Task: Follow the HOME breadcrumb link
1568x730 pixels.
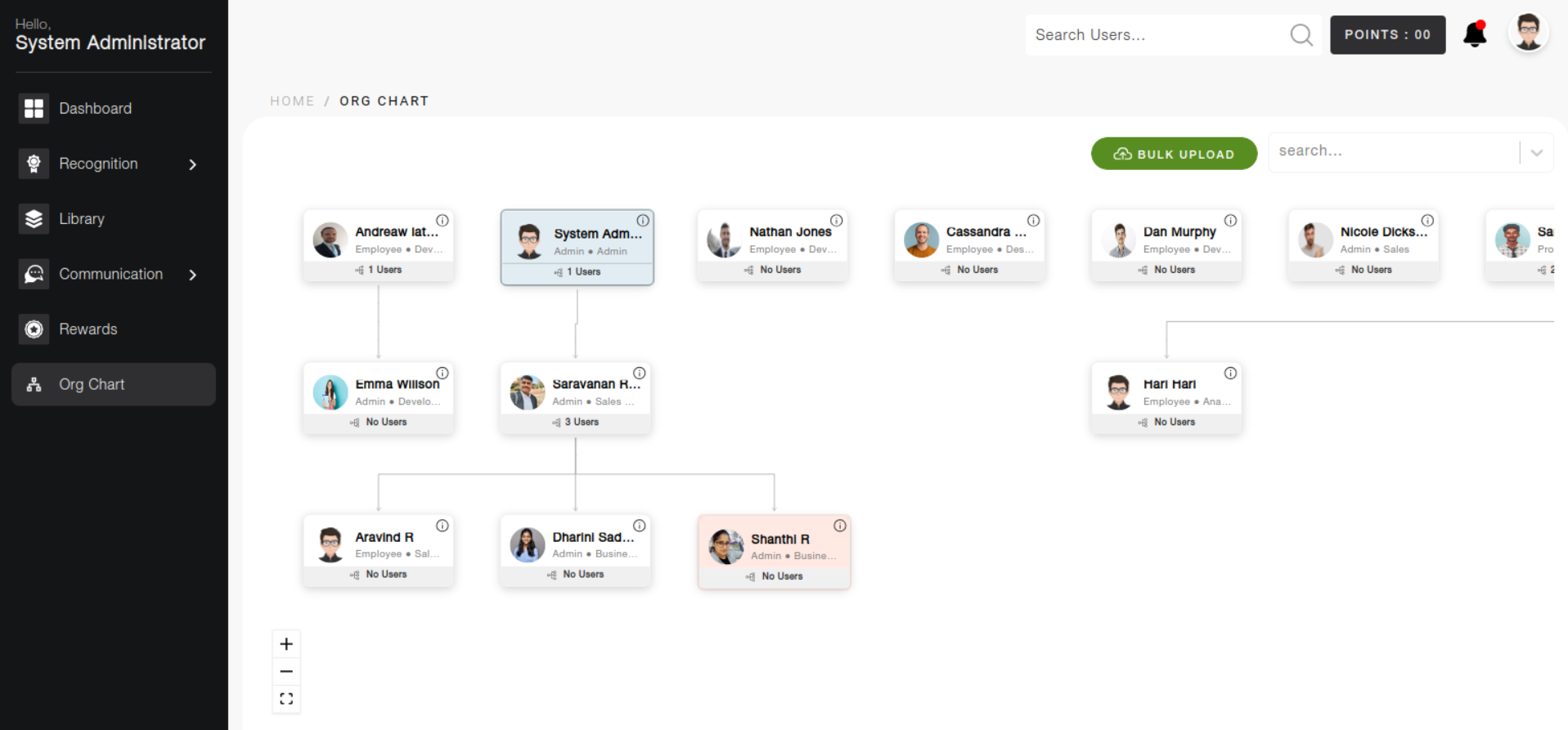Action: 292,101
